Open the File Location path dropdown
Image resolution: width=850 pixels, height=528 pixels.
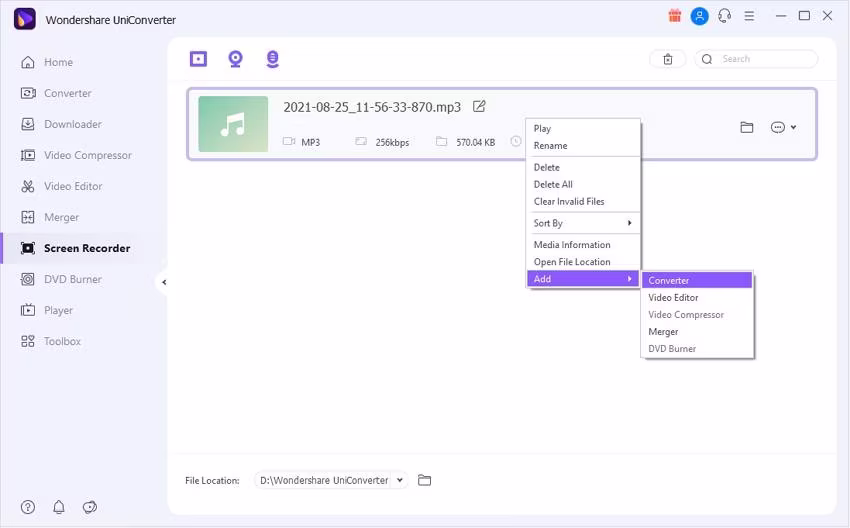[x=400, y=480]
